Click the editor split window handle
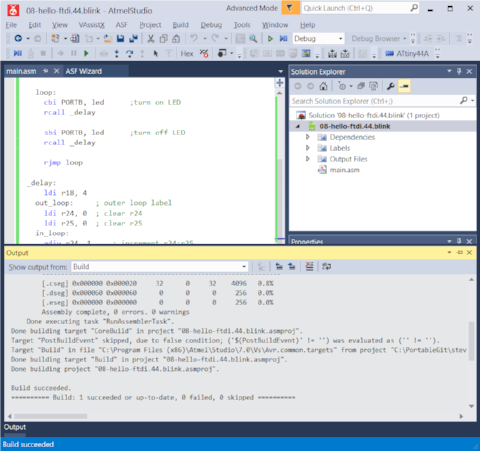Image resolution: width=480 pixels, height=451 pixels. 280,83
